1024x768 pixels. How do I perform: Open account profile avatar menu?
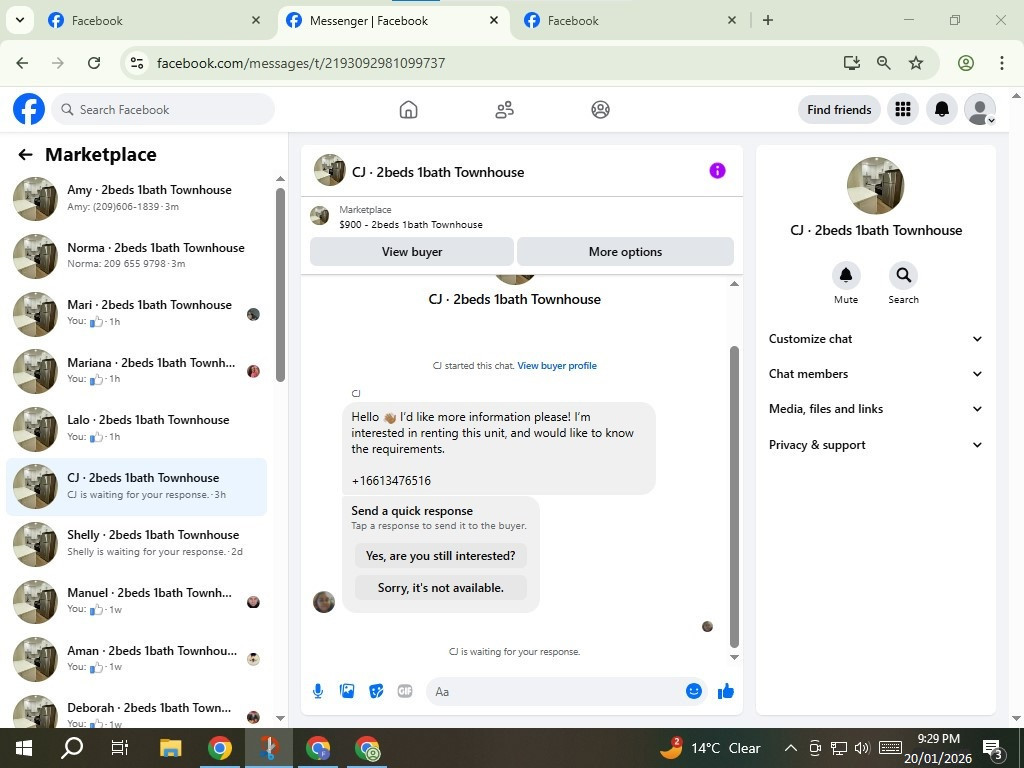coord(980,109)
